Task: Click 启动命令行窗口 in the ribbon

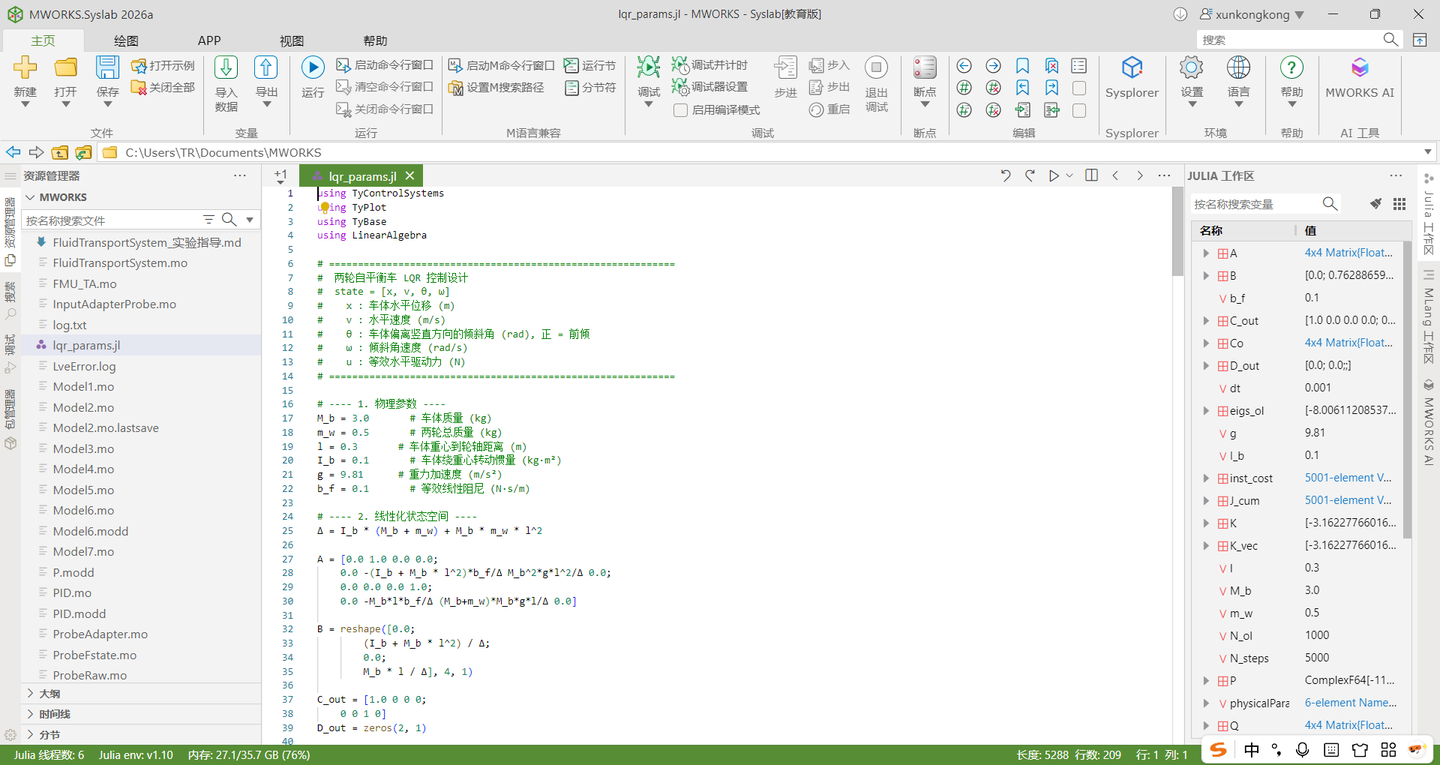Action: pyautogui.click(x=384, y=65)
